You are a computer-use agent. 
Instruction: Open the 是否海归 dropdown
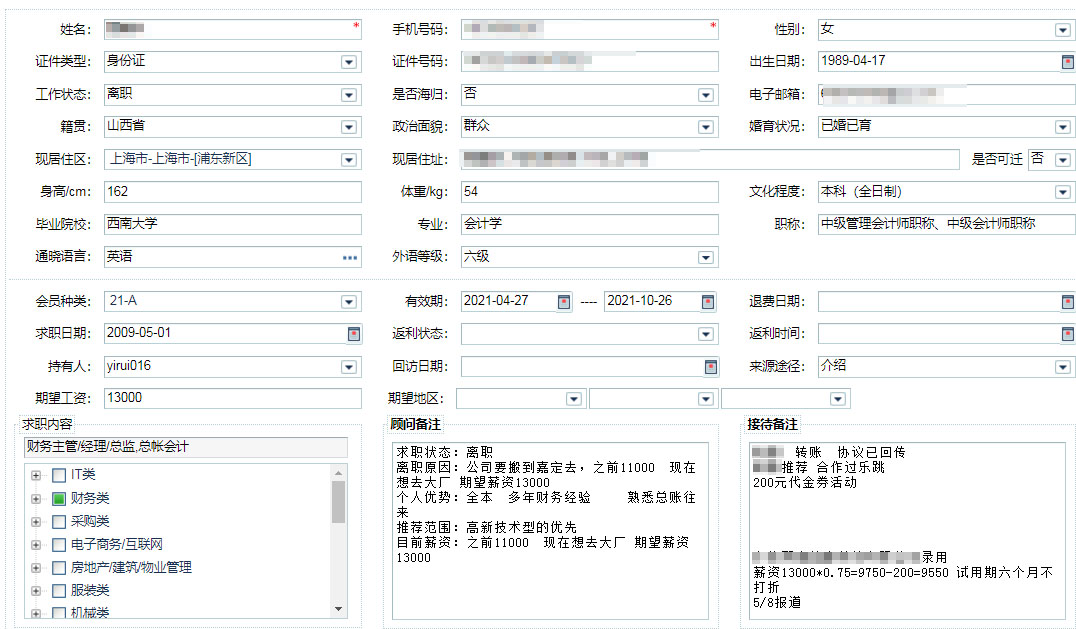[705, 95]
